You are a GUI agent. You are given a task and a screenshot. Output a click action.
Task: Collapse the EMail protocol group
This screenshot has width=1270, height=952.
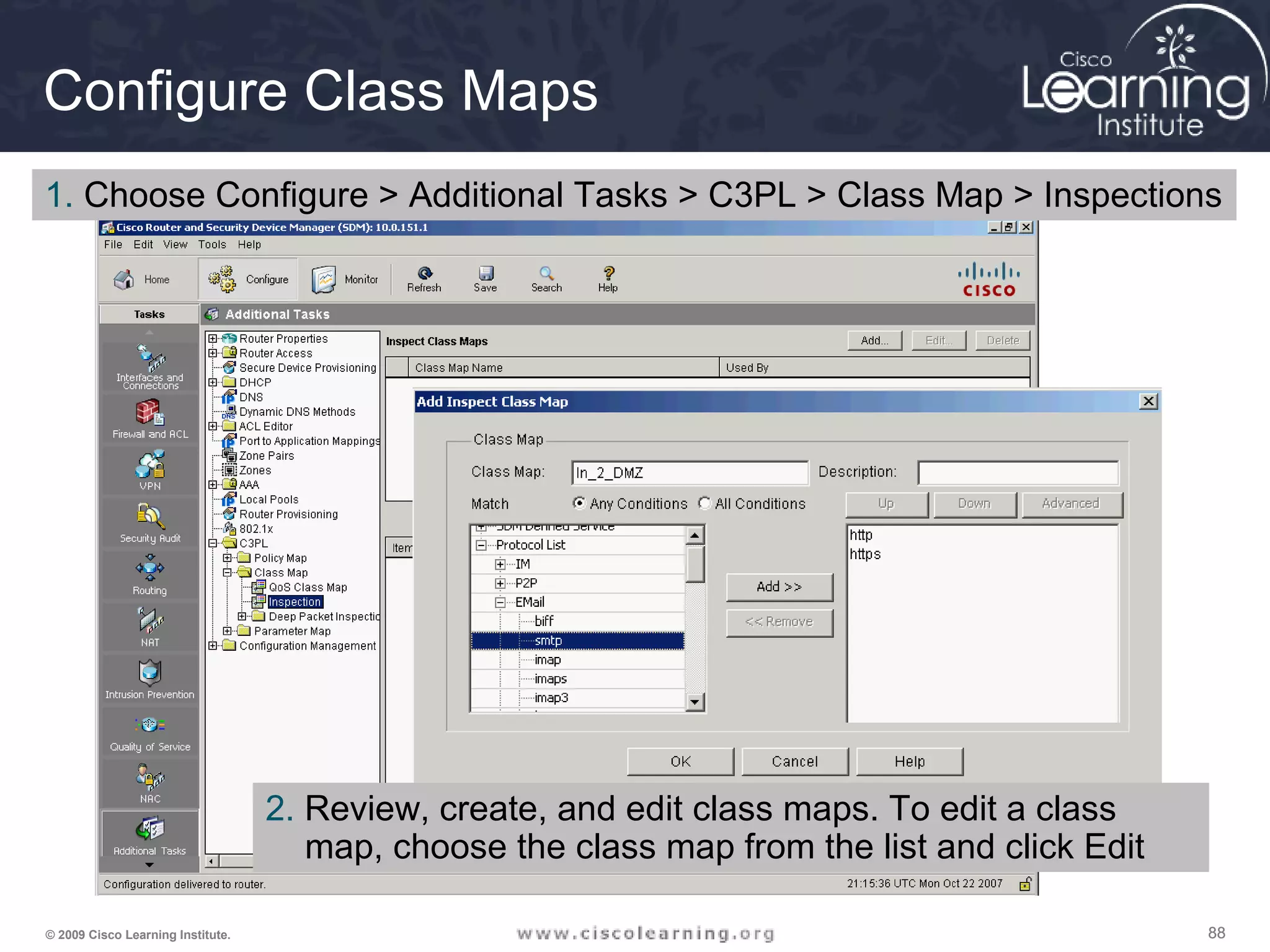500,602
